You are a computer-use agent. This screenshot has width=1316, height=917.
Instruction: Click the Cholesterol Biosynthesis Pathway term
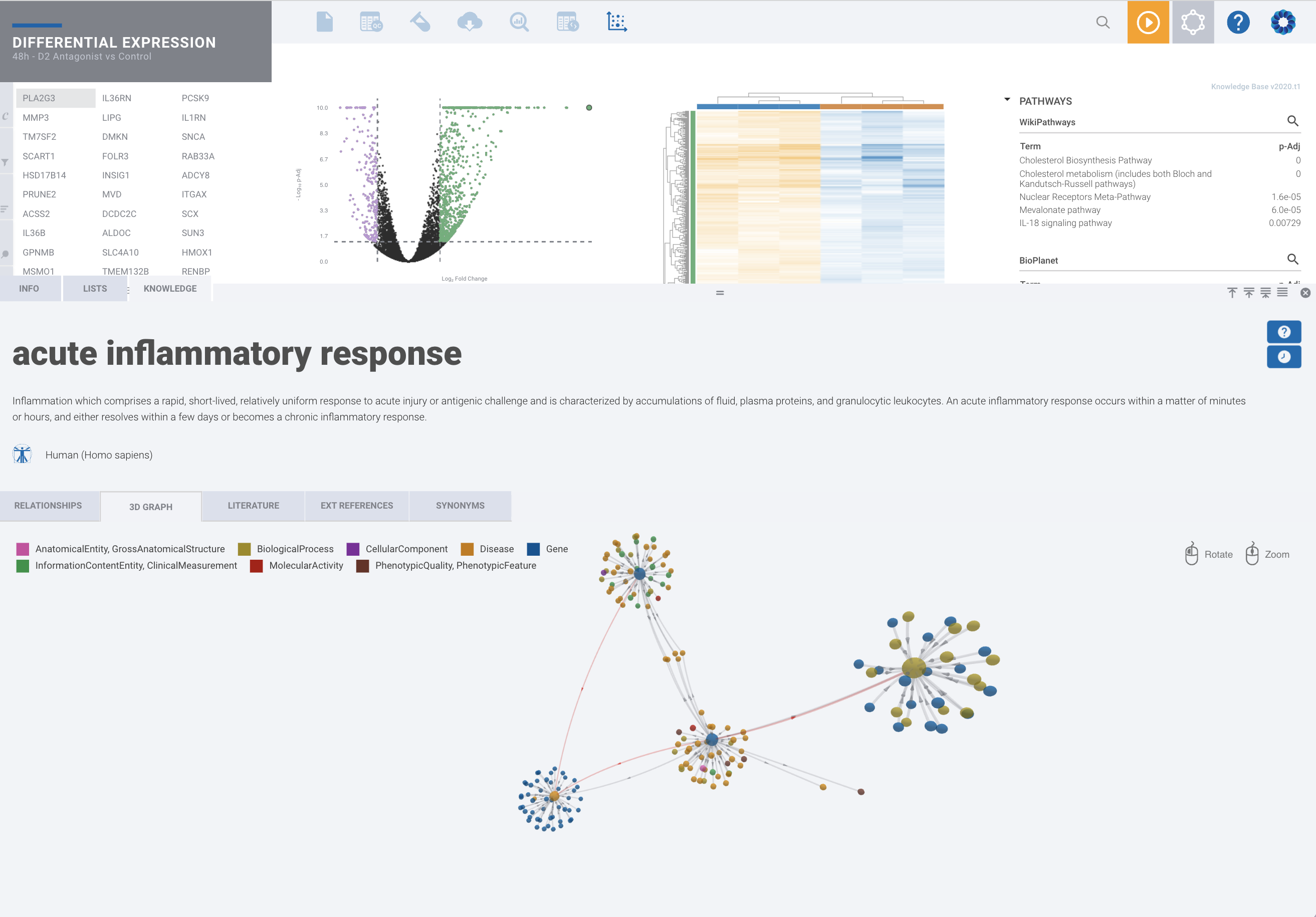click(1085, 160)
